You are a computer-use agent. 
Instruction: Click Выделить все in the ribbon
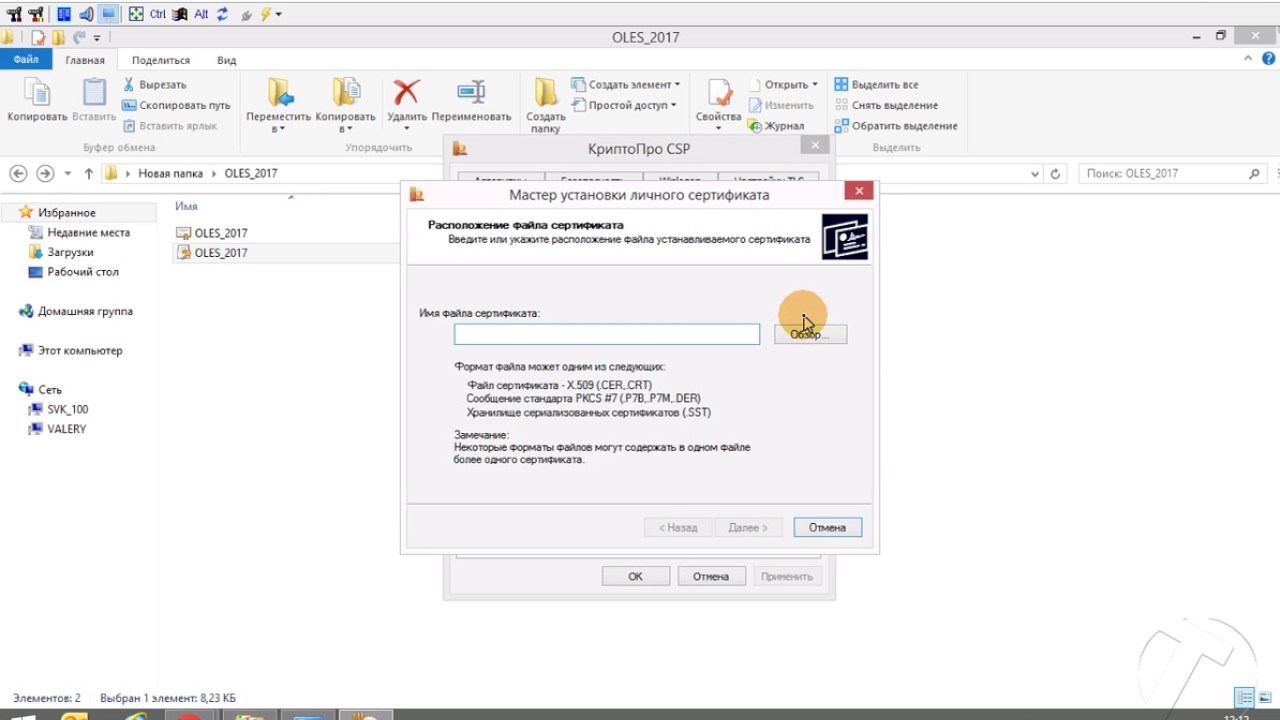876,85
